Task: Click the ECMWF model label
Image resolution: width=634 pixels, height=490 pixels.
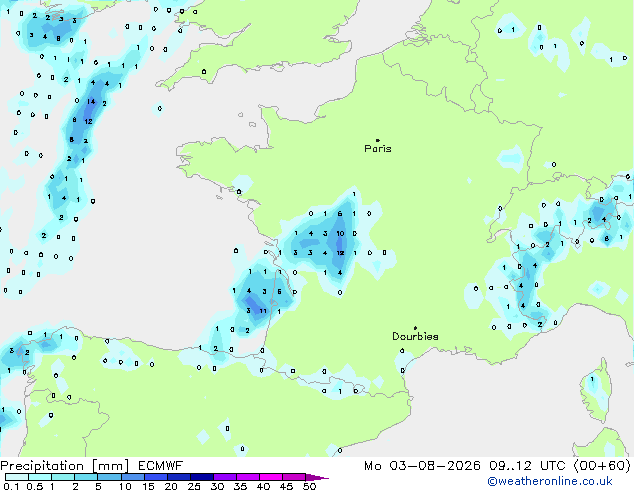Action: point(161,466)
